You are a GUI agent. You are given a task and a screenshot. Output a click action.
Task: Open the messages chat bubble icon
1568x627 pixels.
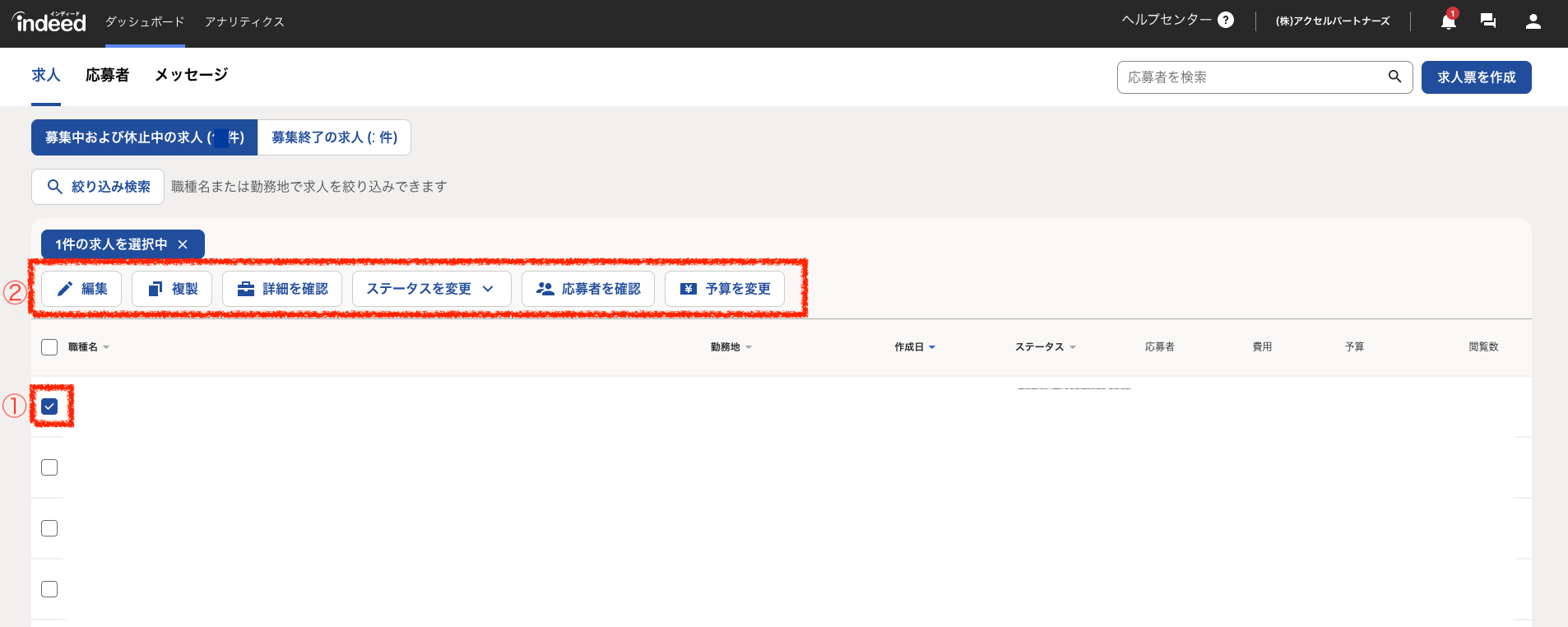point(1488,21)
